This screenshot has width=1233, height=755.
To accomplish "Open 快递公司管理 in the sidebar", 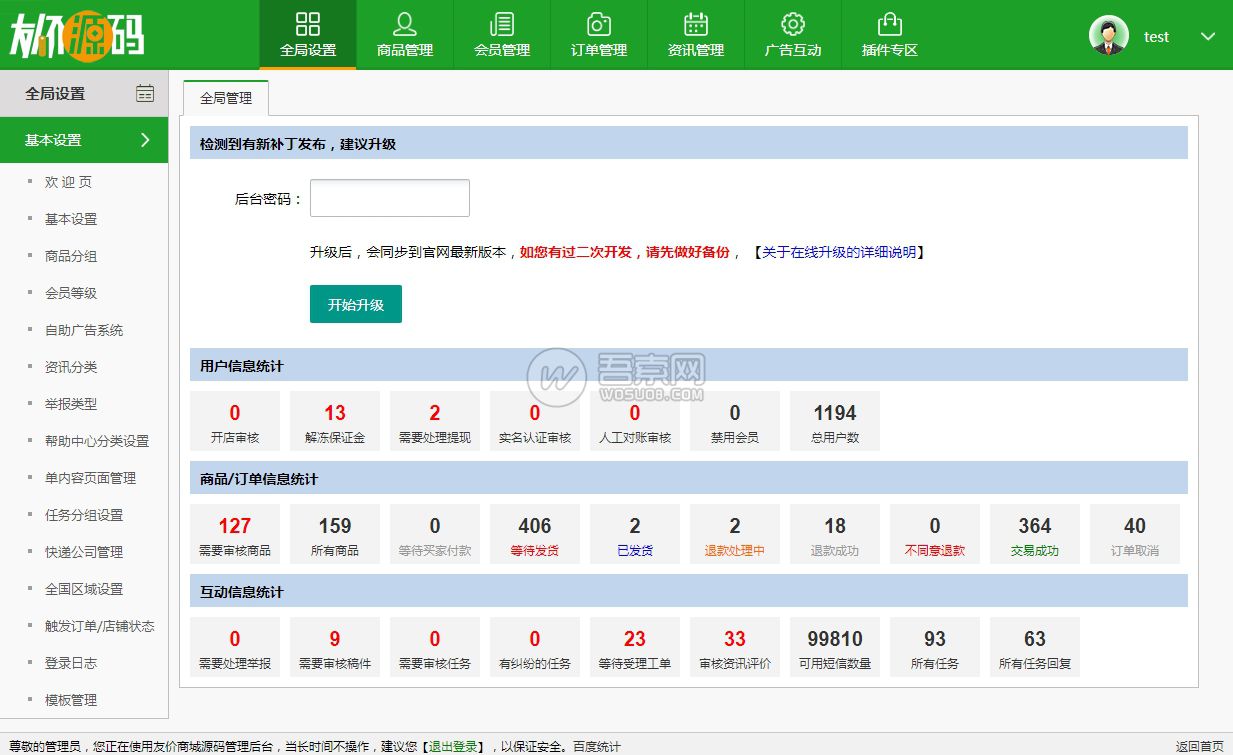I will tap(84, 552).
